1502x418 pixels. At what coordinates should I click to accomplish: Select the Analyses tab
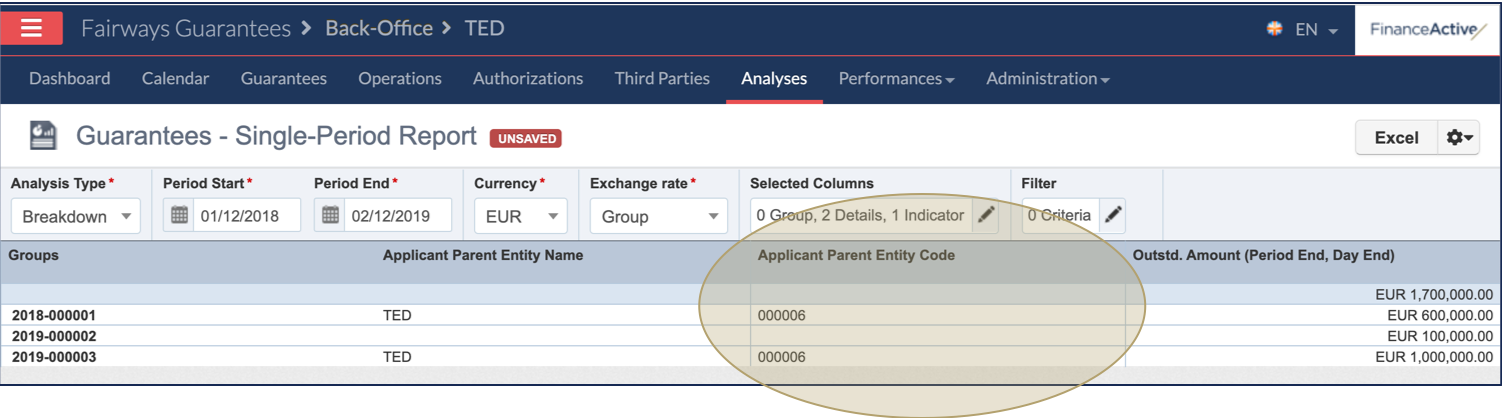774,78
